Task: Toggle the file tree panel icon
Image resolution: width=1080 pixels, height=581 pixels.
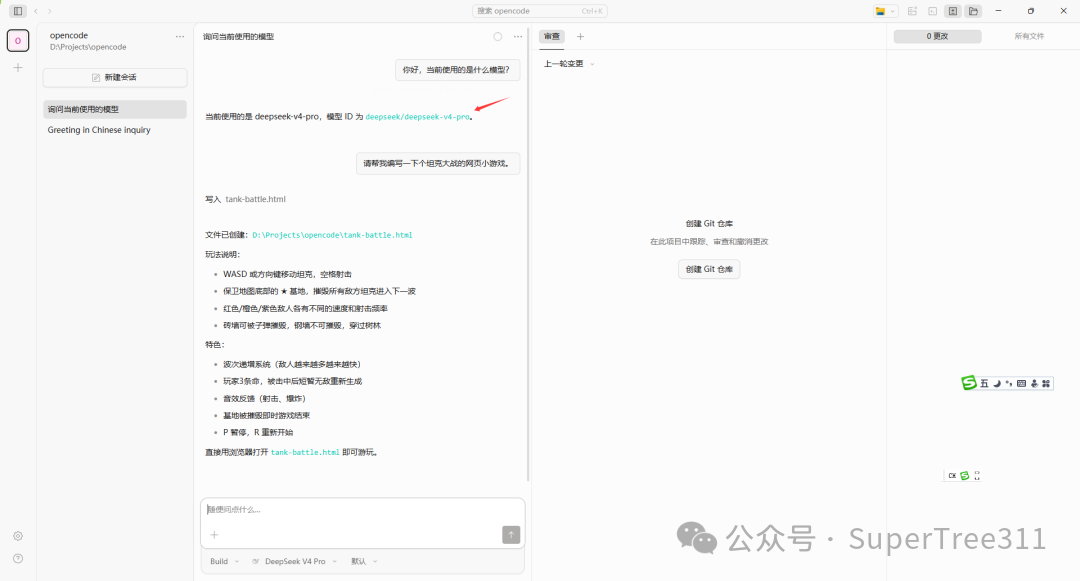Action: click(x=973, y=11)
